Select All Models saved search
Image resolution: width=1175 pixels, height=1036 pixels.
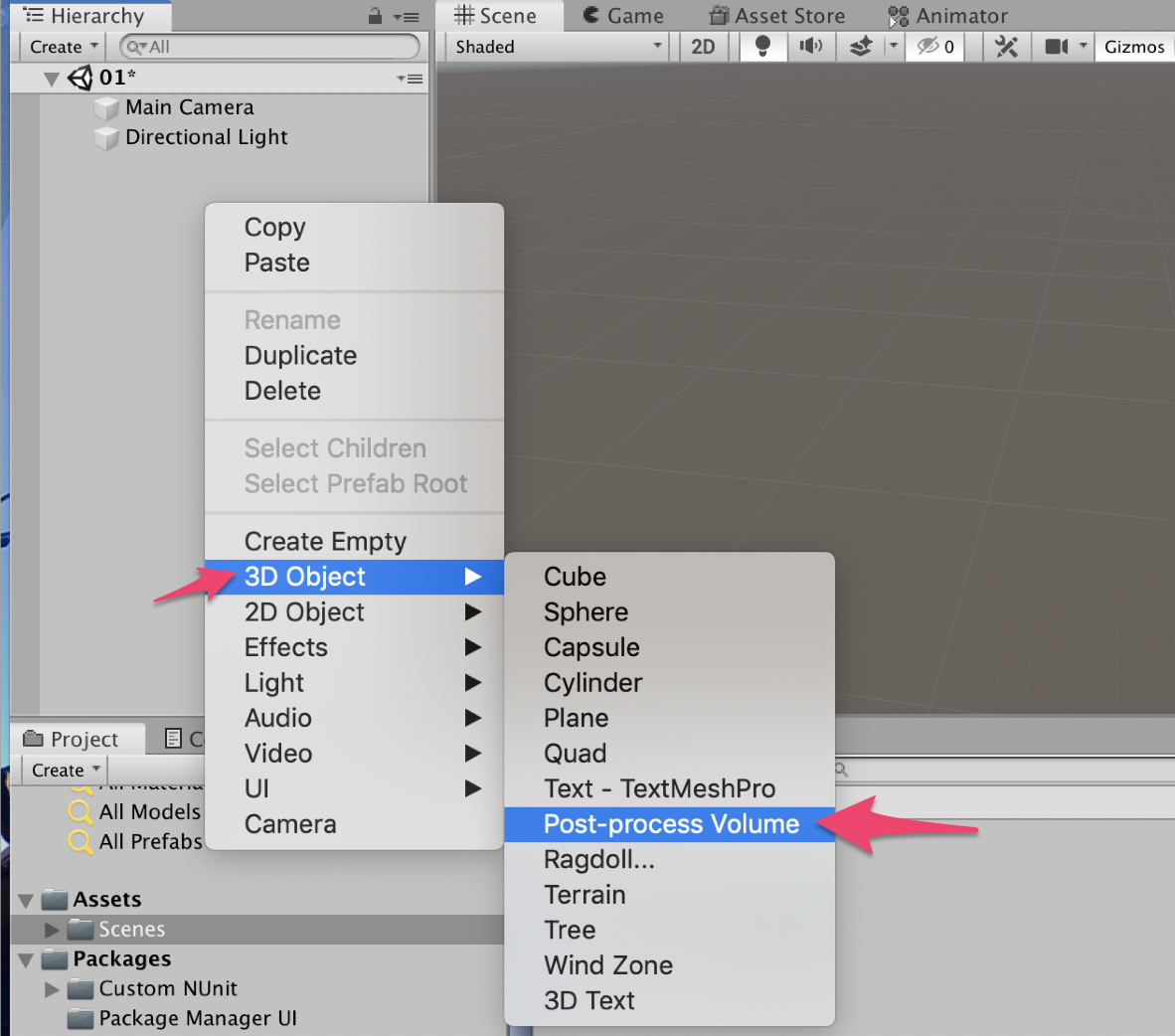point(135,812)
